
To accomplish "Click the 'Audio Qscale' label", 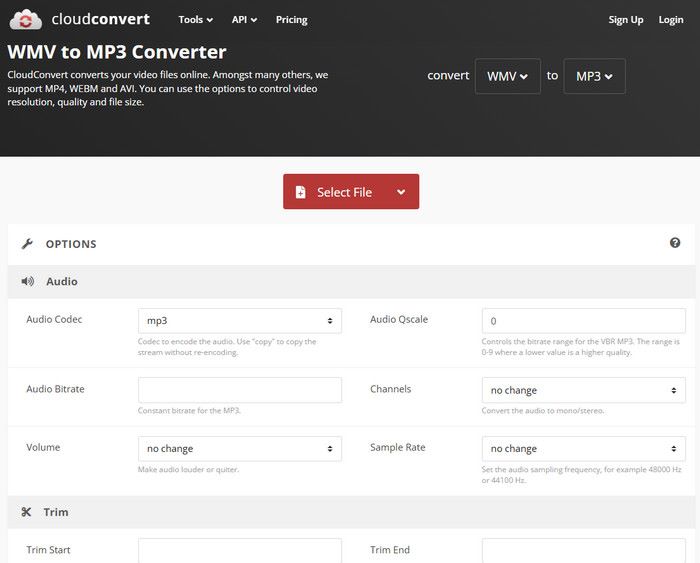I will click(399, 319).
